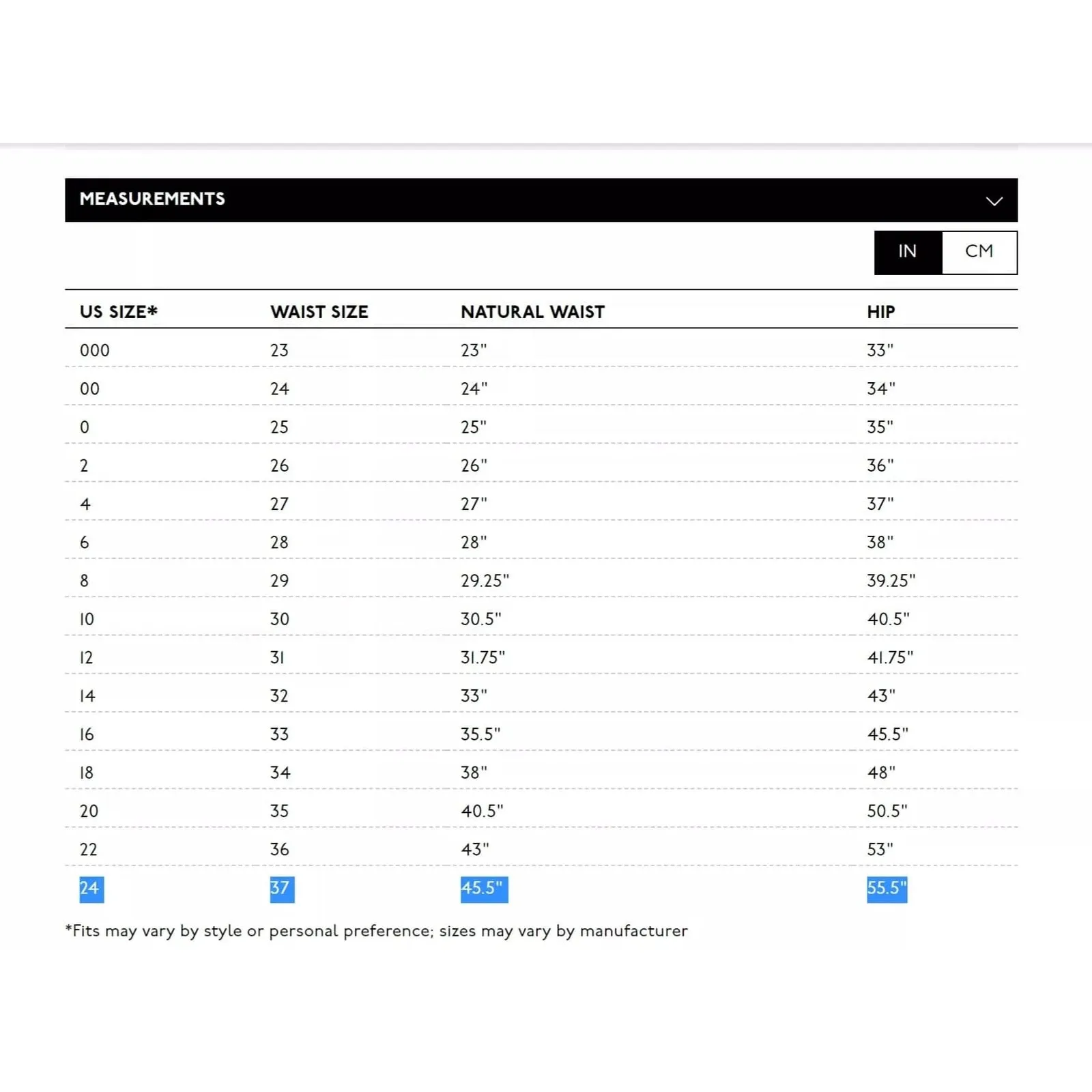This screenshot has height=1092, width=1092.
Task: Click the US size 00 row label
Action: [89, 389]
